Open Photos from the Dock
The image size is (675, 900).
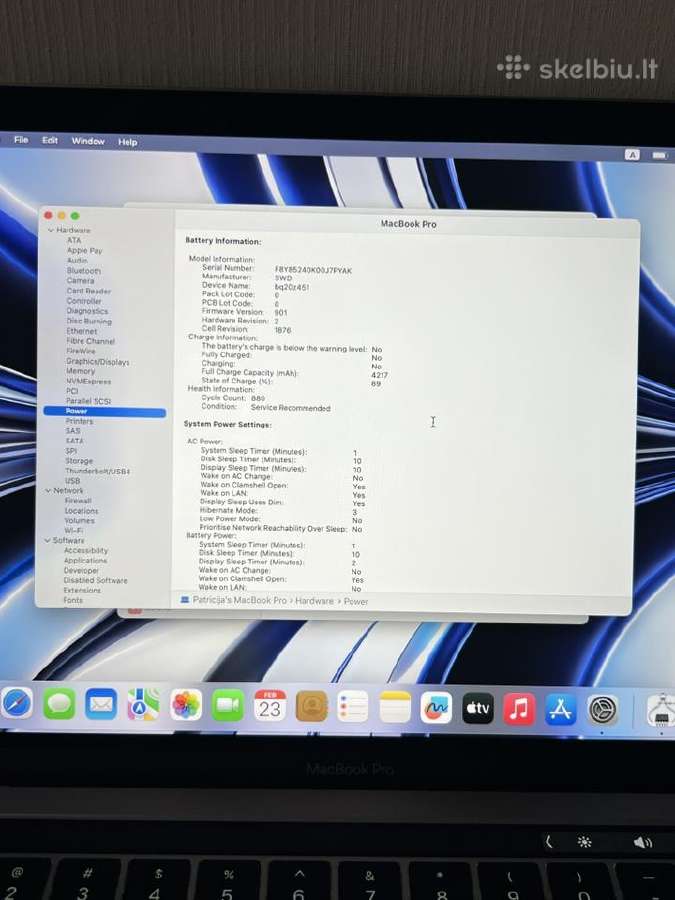point(186,705)
